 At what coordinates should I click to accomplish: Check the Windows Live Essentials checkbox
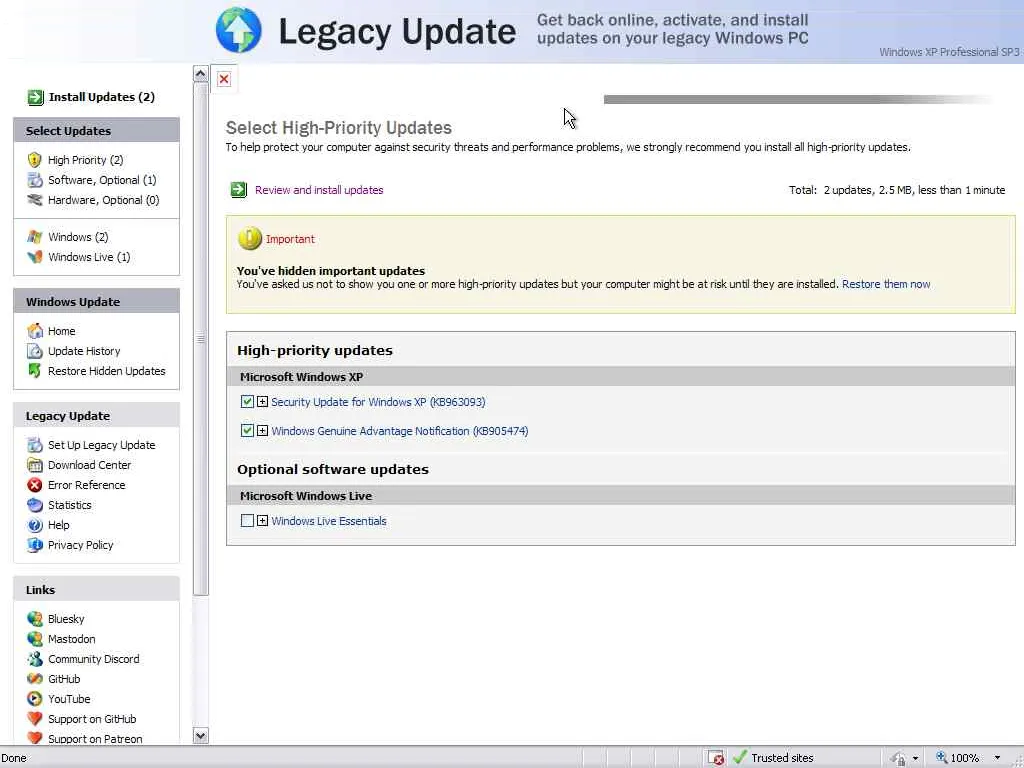(x=247, y=521)
